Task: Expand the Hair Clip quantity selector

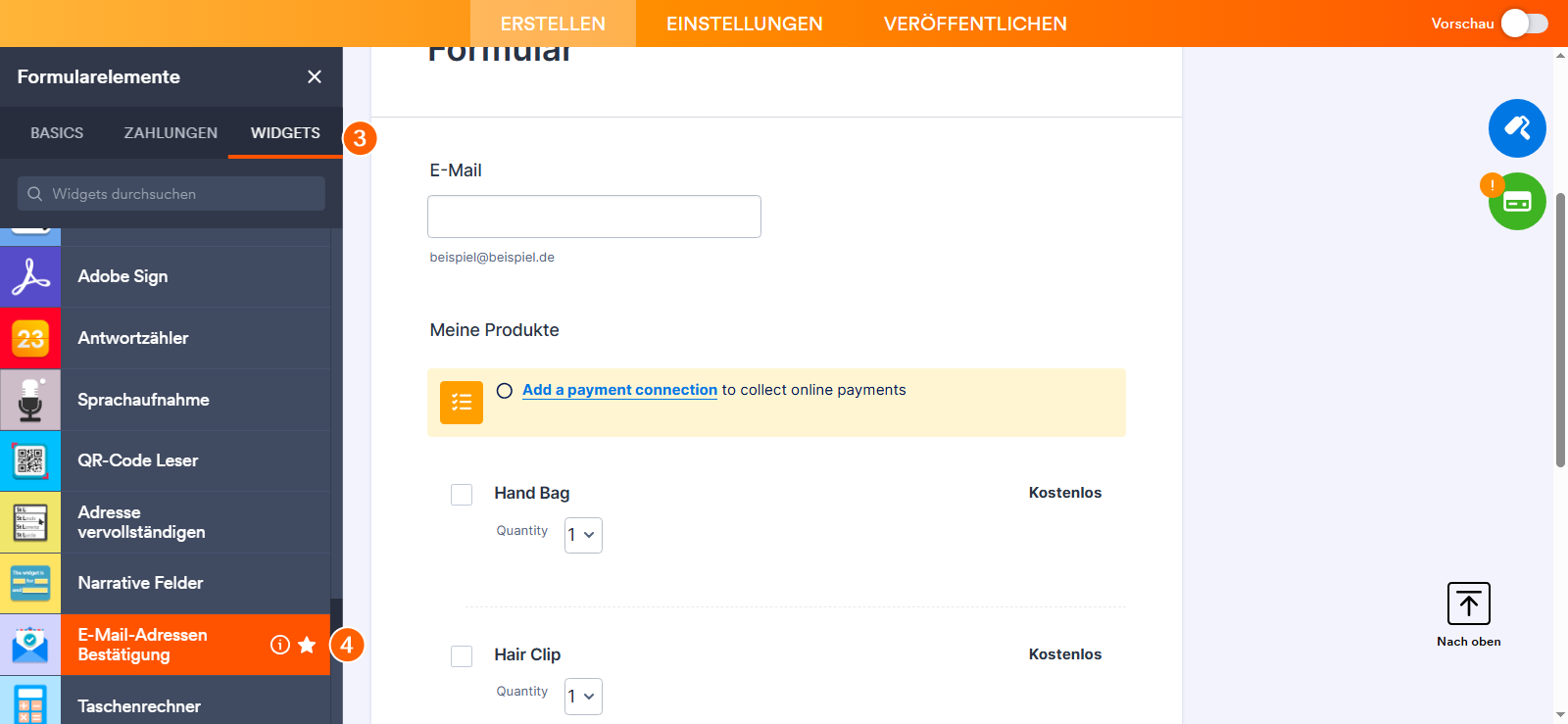Action: pos(583,696)
